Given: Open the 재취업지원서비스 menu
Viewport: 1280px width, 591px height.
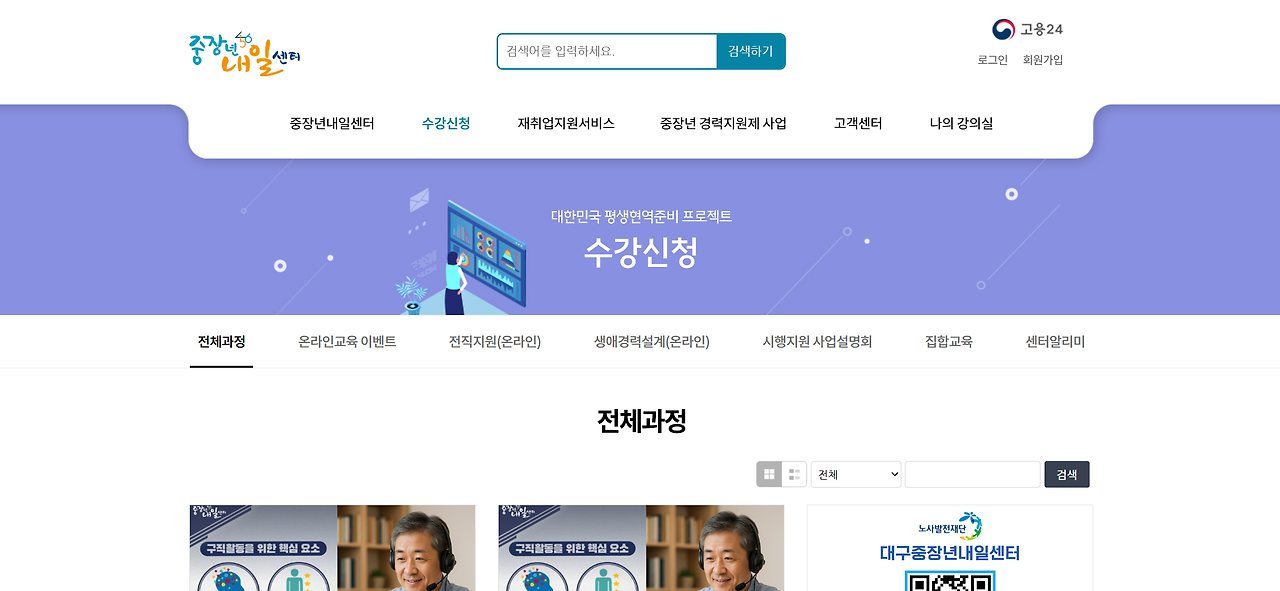Looking at the screenshot, I should (x=566, y=124).
